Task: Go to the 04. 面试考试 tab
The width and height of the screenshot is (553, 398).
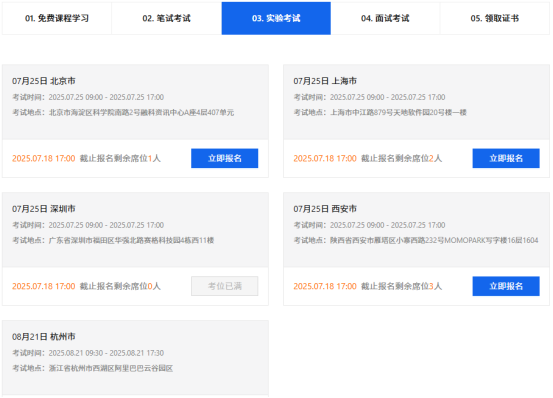Action: pyautogui.click(x=385, y=18)
